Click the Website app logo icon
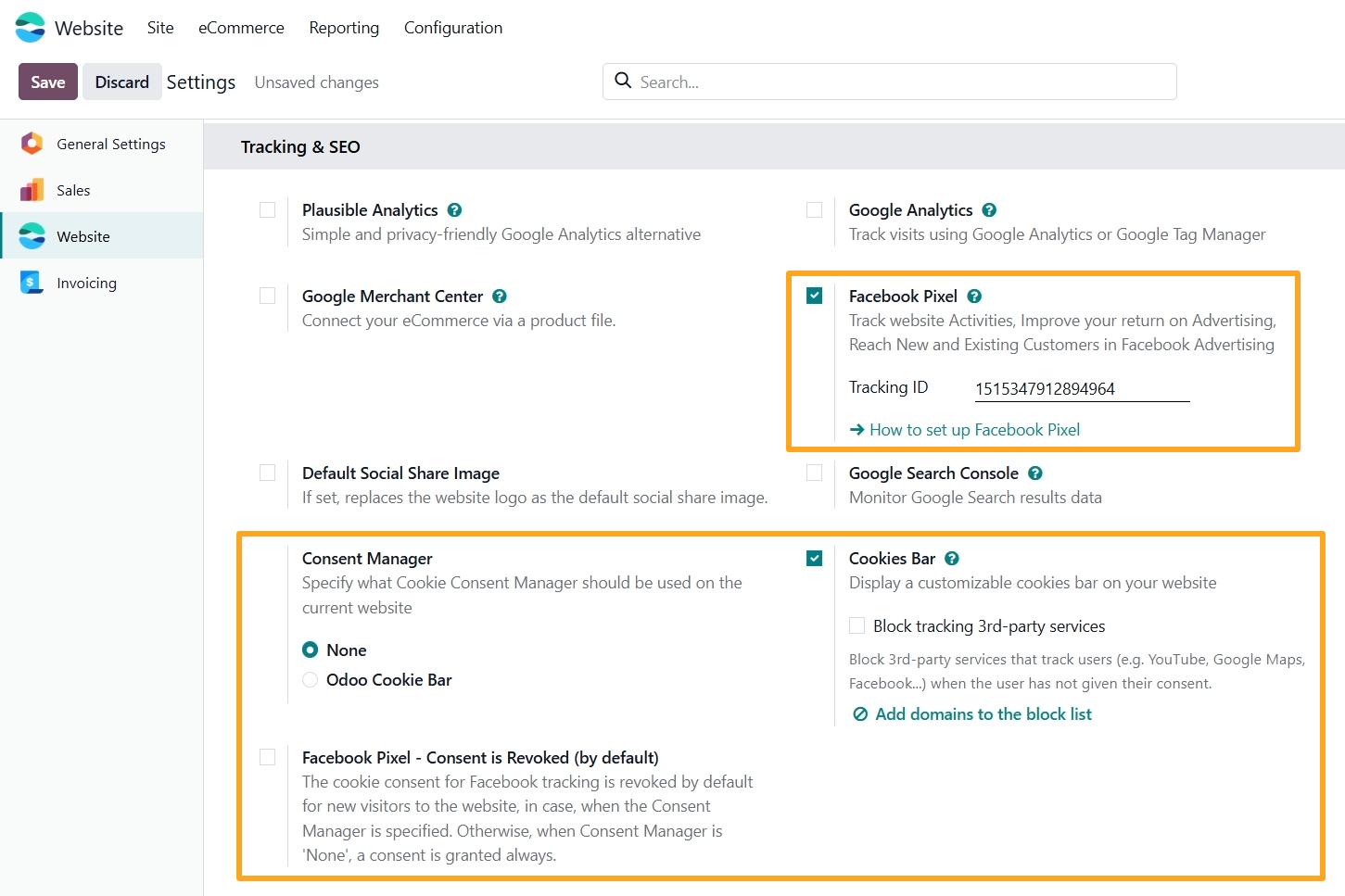The height and width of the screenshot is (896, 1345). pos(31,28)
